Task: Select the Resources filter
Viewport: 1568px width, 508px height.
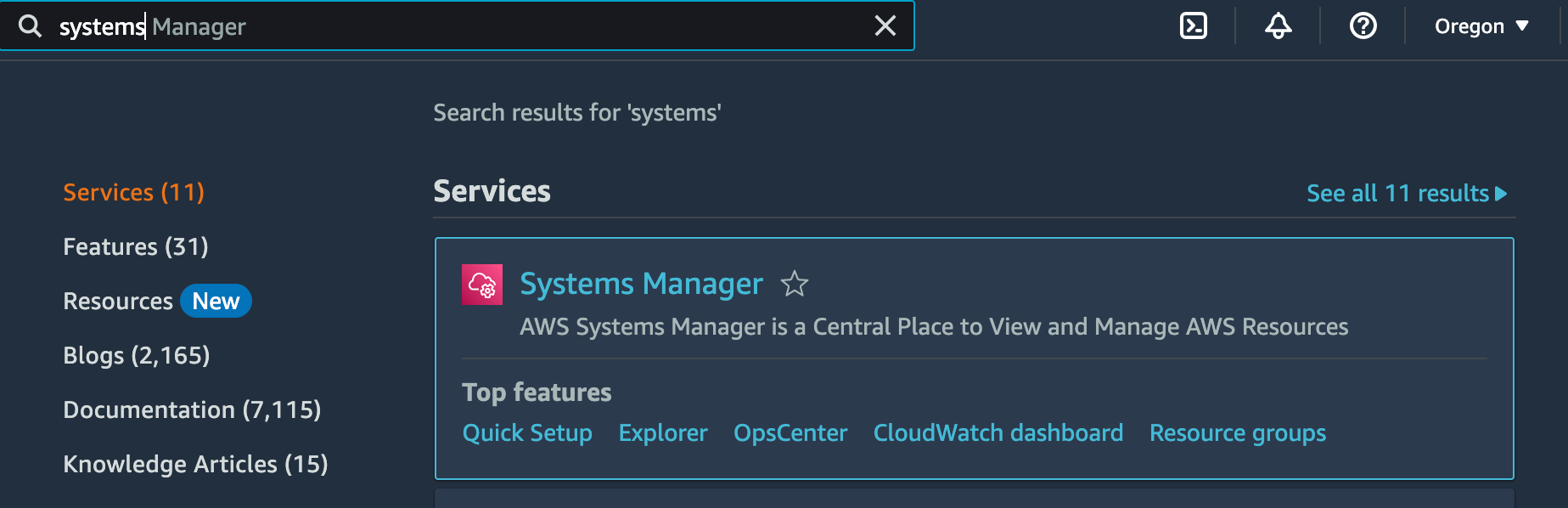Action: 118,302
